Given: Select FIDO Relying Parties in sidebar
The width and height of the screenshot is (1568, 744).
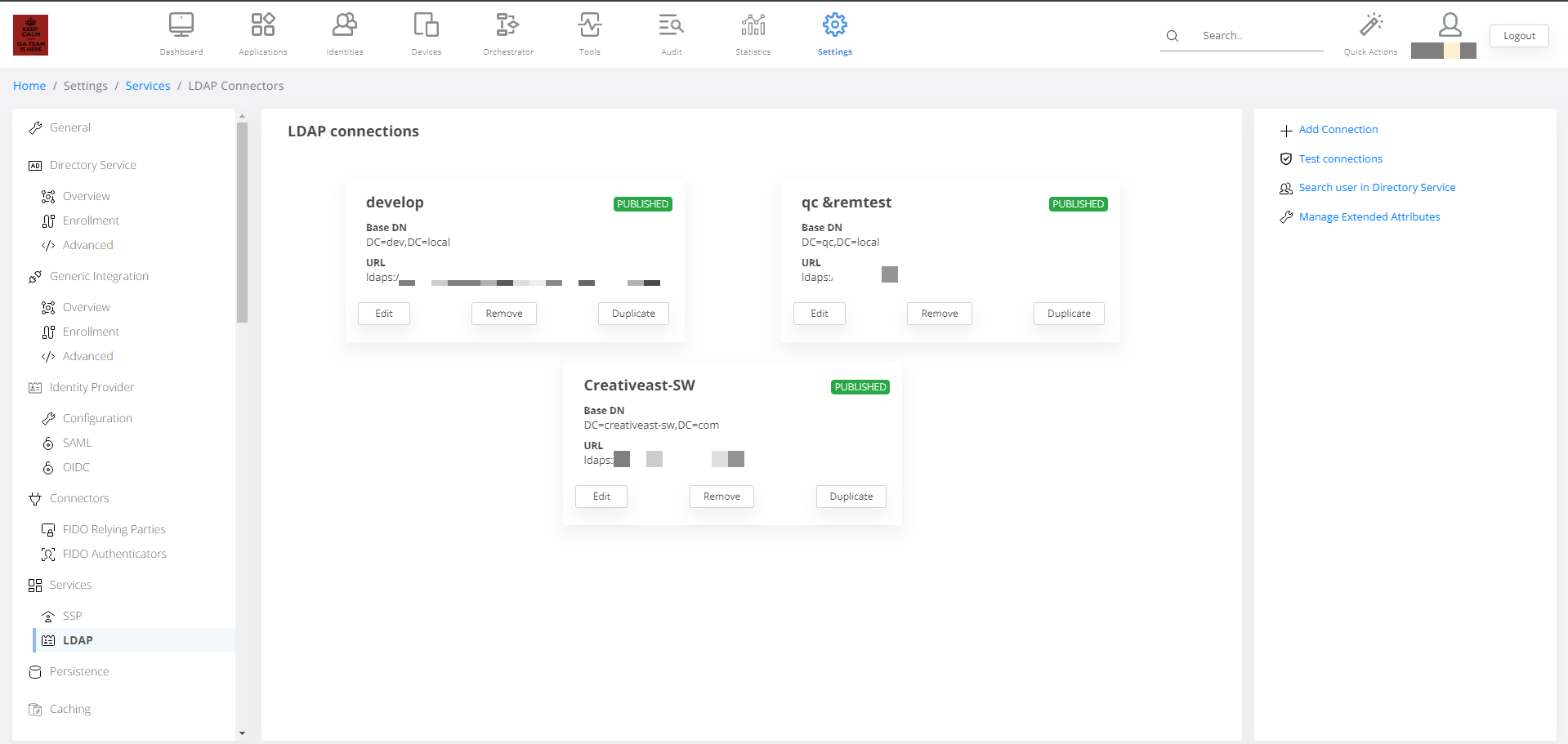Looking at the screenshot, I should click(x=114, y=529).
